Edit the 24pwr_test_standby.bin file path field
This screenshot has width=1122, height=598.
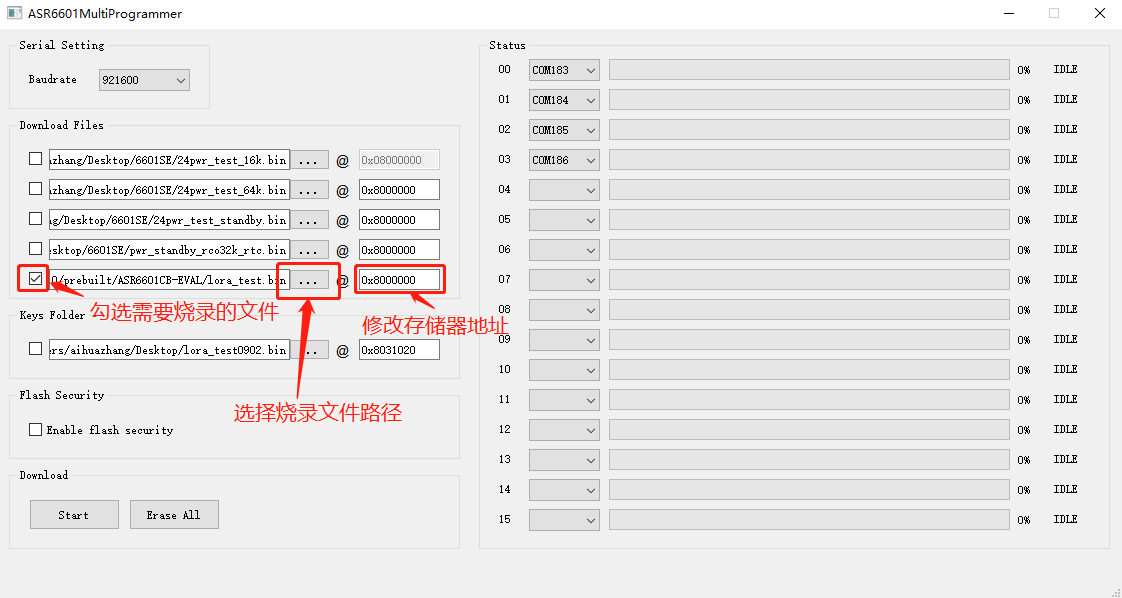click(169, 220)
